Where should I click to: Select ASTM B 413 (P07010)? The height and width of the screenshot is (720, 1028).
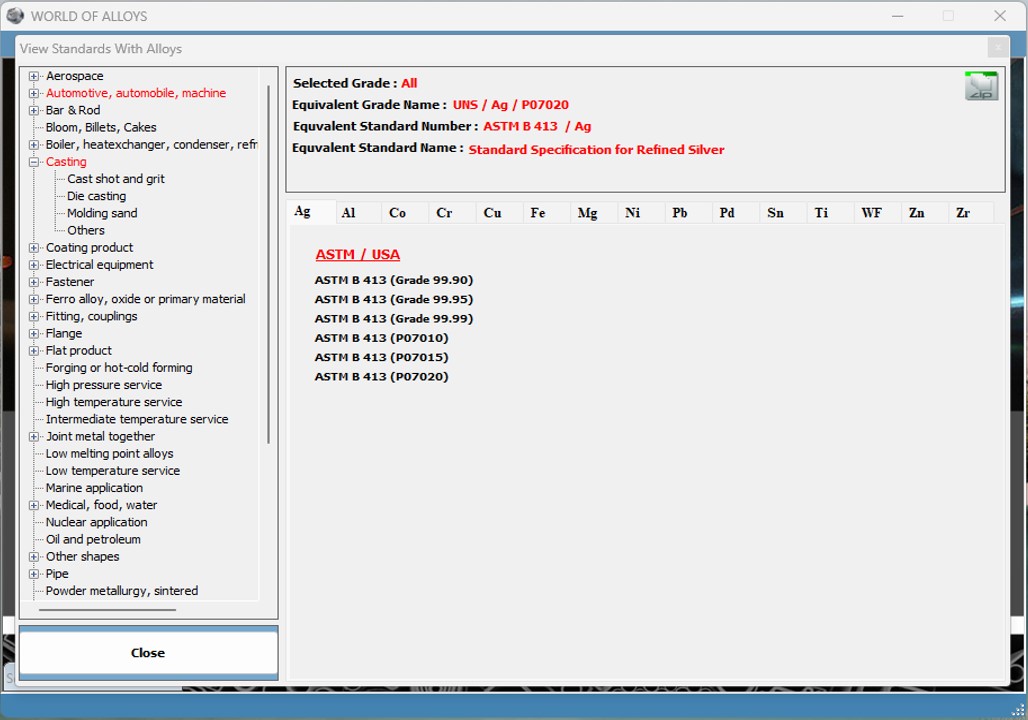(x=382, y=338)
